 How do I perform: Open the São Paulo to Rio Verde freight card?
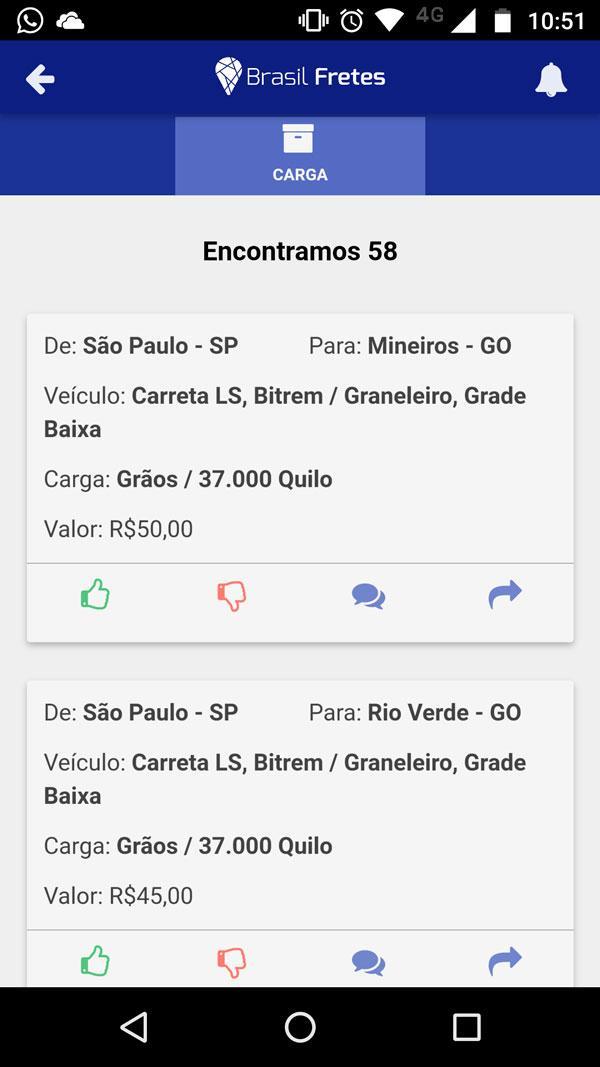click(x=300, y=804)
